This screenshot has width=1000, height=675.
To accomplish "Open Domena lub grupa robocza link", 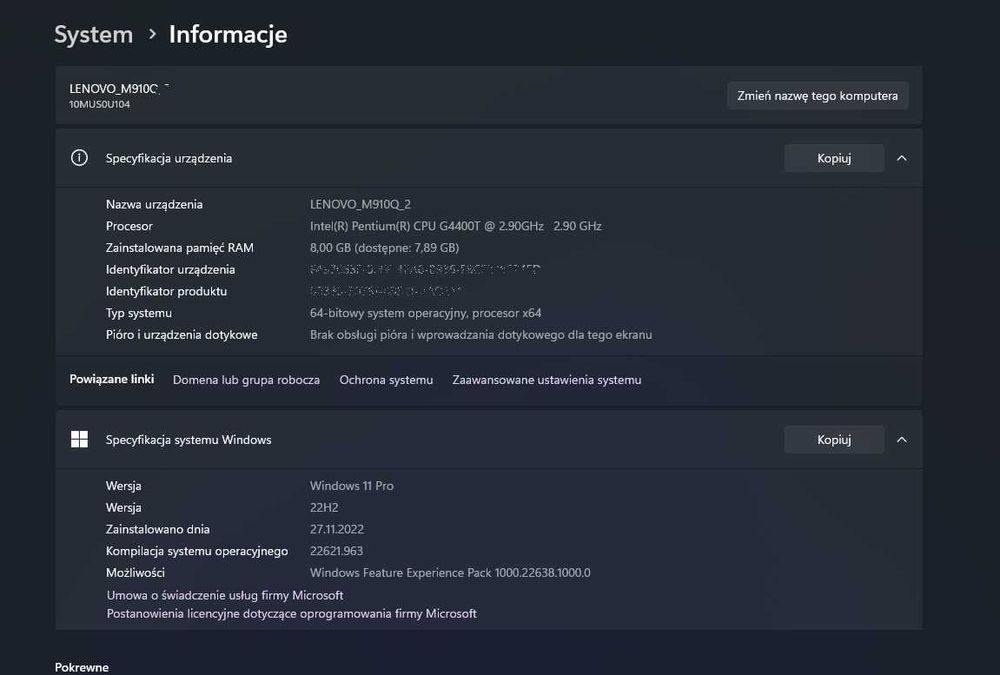I will tap(246, 380).
